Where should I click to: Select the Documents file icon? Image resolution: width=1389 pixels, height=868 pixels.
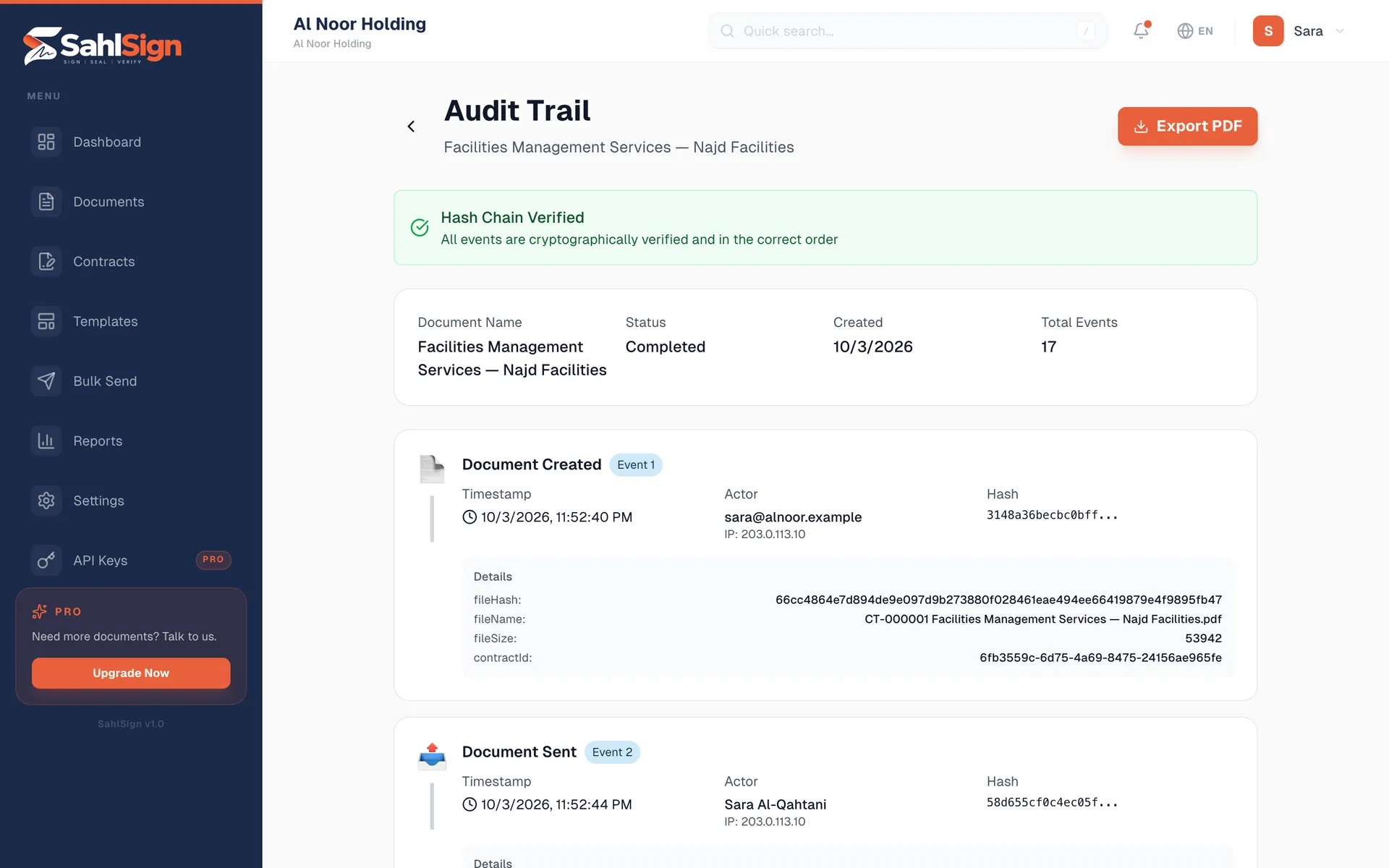(x=46, y=202)
